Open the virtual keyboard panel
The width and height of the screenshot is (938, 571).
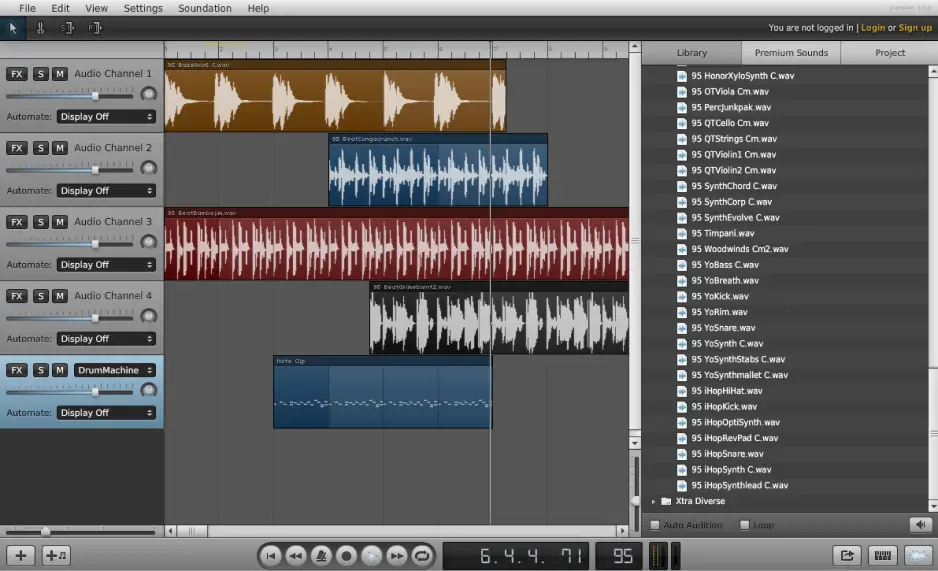[883, 556]
